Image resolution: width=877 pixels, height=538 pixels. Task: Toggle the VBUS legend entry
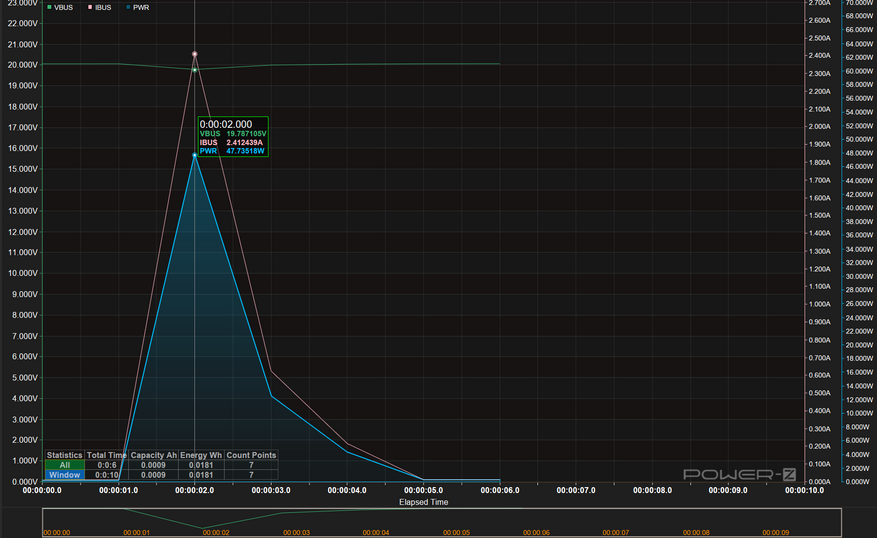tap(60, 7)
